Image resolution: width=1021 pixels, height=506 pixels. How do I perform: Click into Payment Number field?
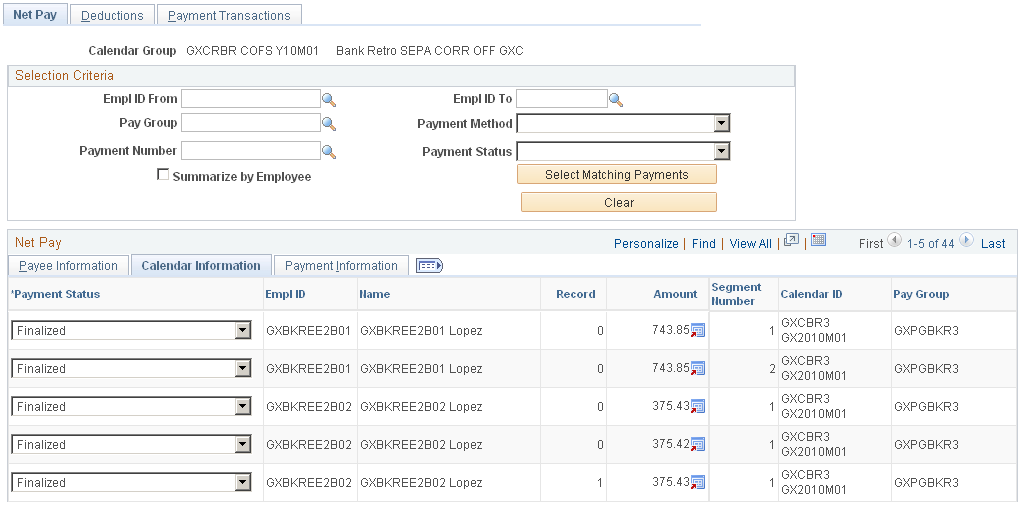(251, 151)
